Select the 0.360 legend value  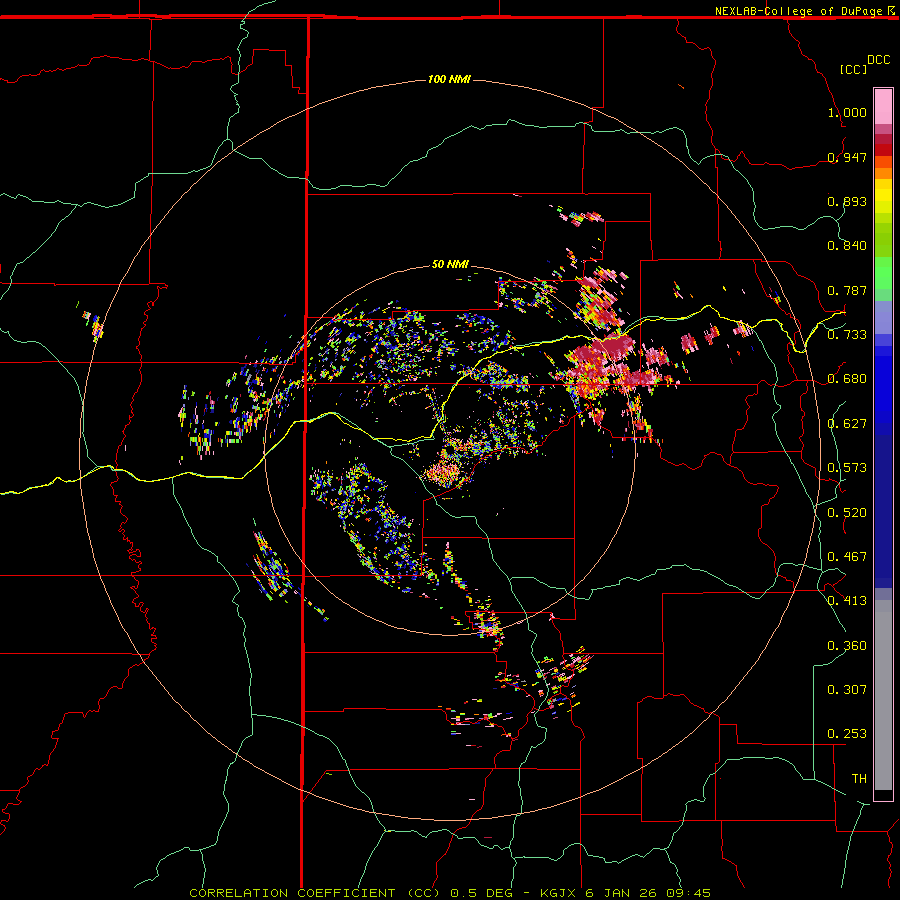(x=847, y=646)
